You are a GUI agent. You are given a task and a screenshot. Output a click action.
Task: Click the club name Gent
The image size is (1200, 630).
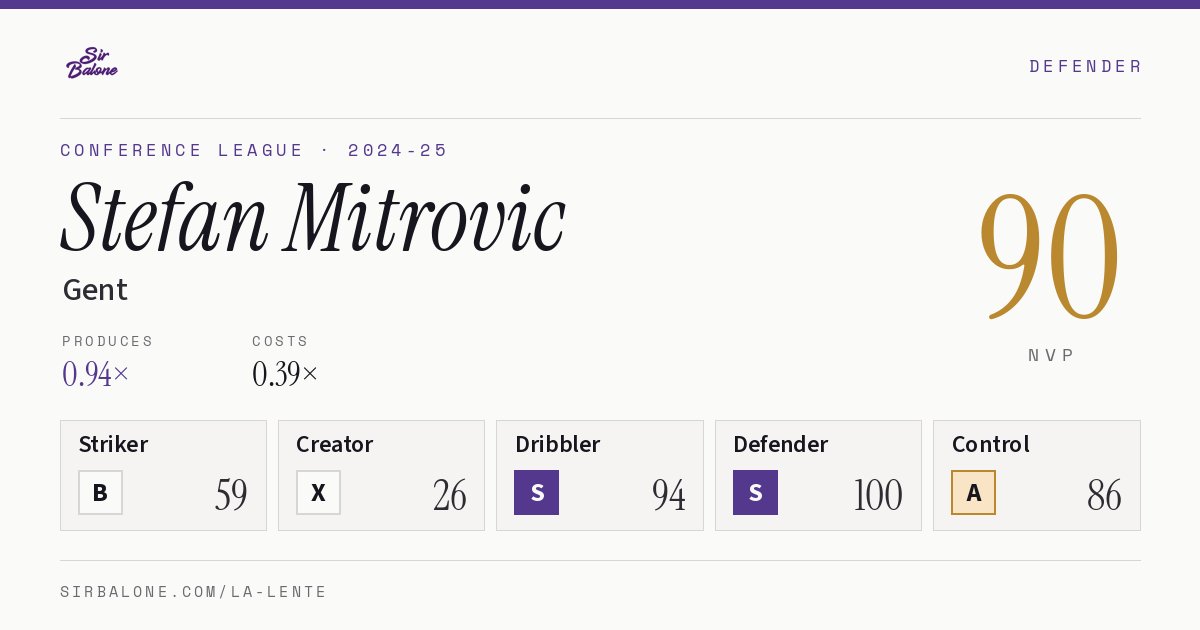pos(96,290)
